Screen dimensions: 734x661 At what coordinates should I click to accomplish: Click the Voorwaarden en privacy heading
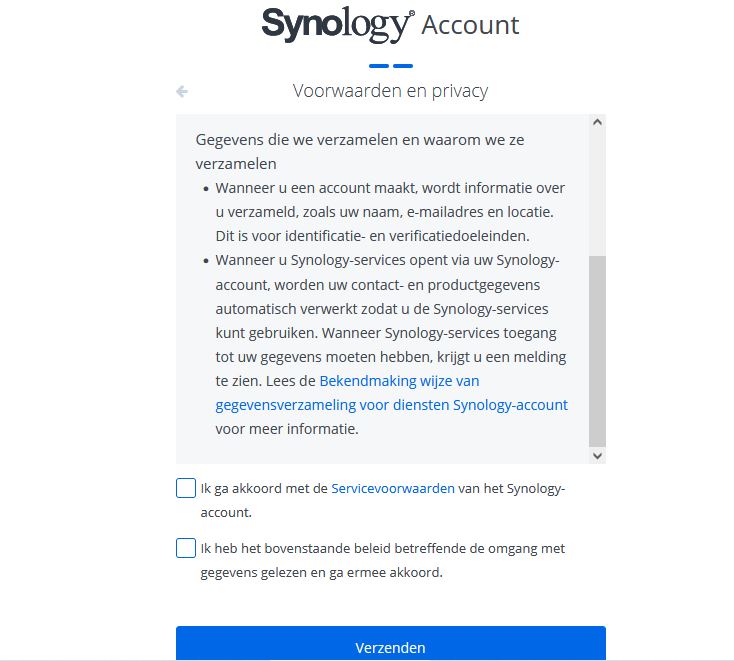point(390,91)
